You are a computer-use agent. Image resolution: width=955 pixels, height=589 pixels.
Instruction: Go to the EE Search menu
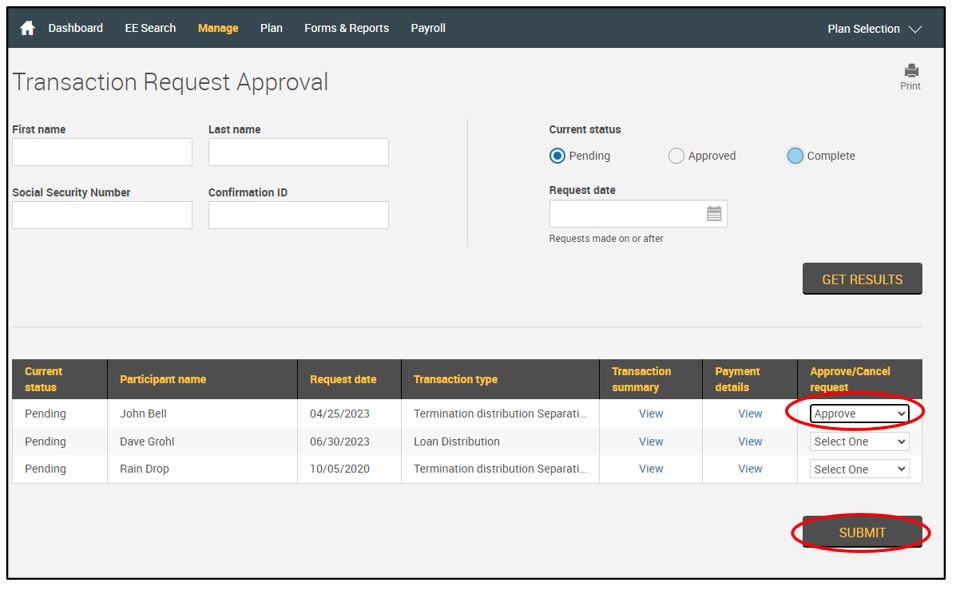(x=150, y=28)
